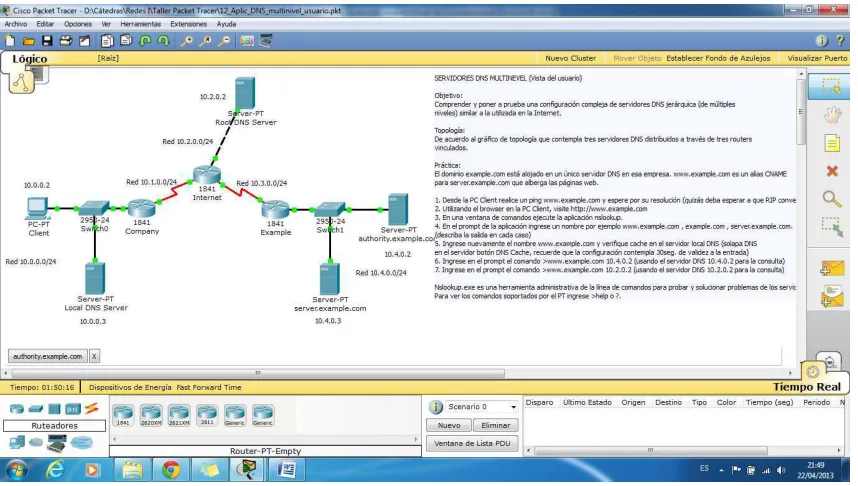The width and height of the screenshot is (858, 486).
Task: Pick the Place Note tool
Action: (x=832, y=143)
